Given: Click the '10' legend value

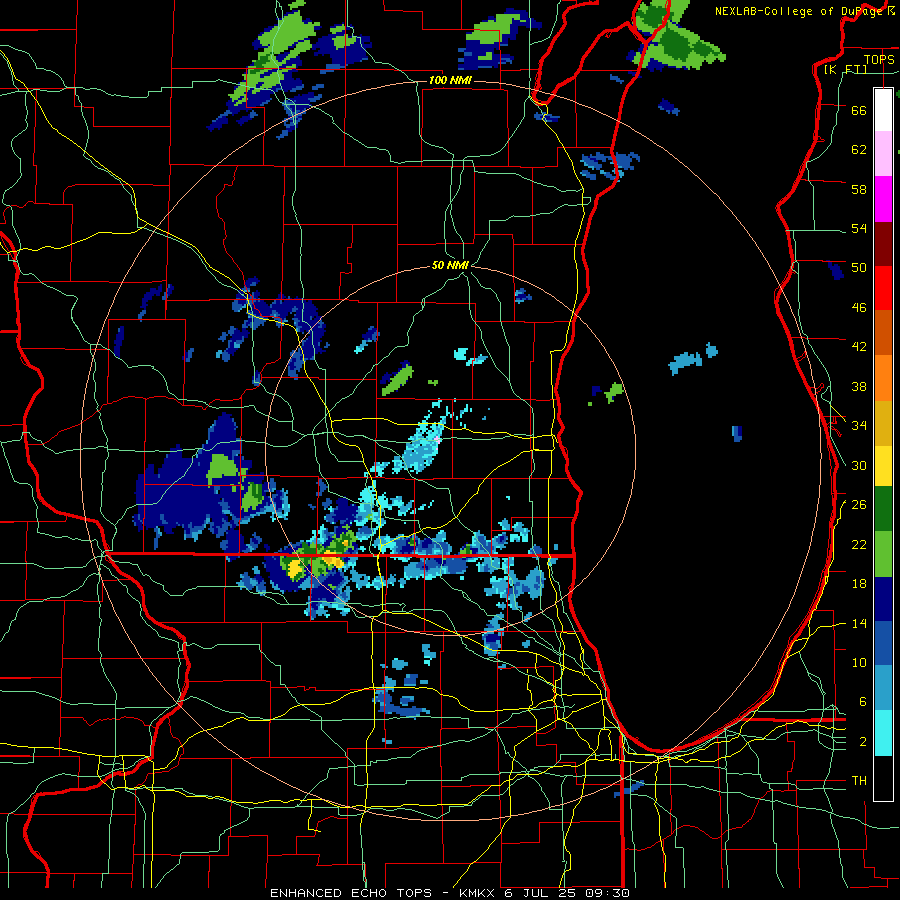Looking at the screenshot, I should pyautogui.click(x=859, y=662).
